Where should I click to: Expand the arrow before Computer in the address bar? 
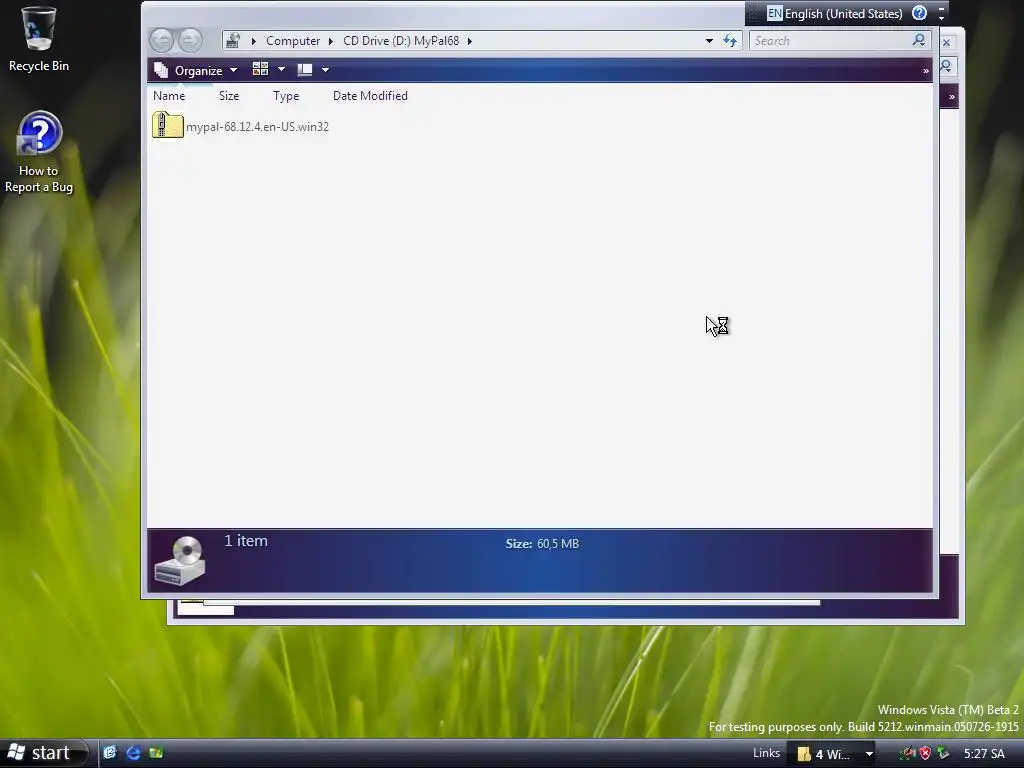(253, 41)
